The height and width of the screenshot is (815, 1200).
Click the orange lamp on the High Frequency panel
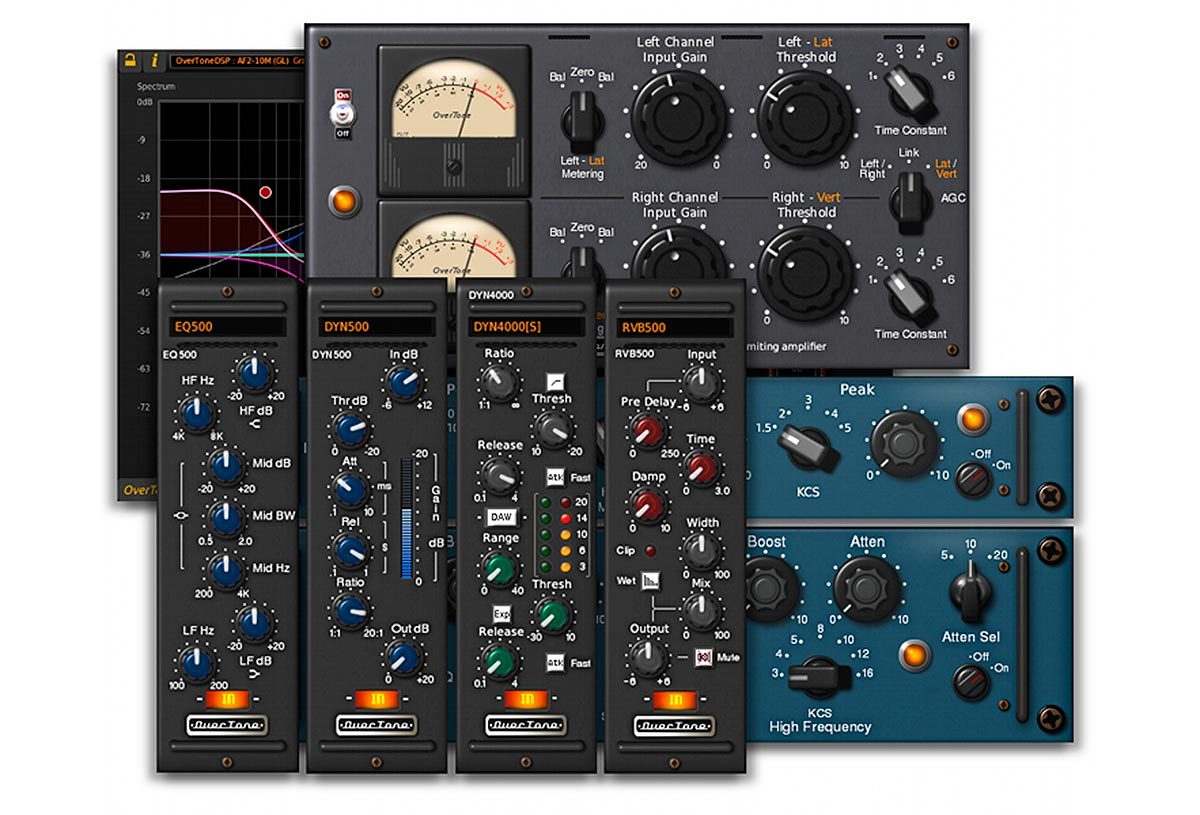(x=913, y=657)
